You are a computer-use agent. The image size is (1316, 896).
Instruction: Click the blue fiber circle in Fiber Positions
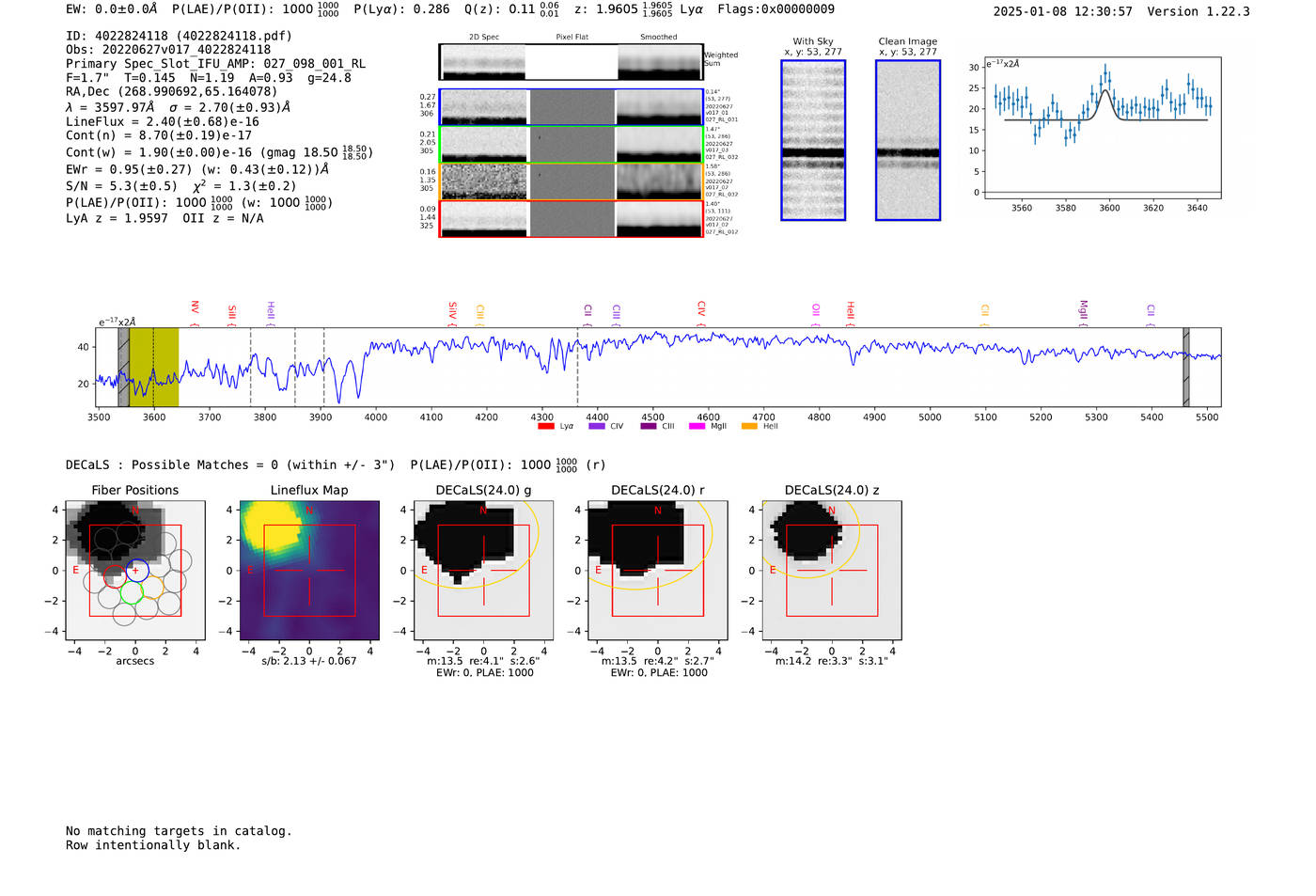tap(135, 571)
